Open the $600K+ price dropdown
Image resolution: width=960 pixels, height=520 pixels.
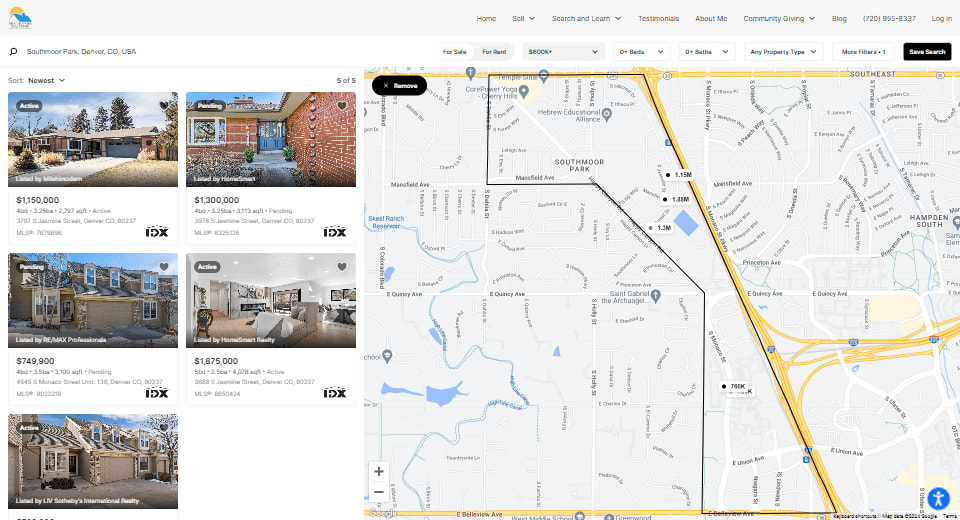[x=563, y=52]
